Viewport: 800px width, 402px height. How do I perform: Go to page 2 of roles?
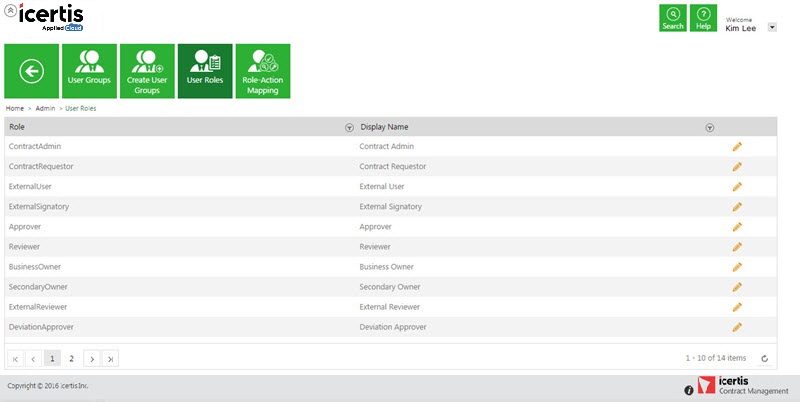click(71, 358)
